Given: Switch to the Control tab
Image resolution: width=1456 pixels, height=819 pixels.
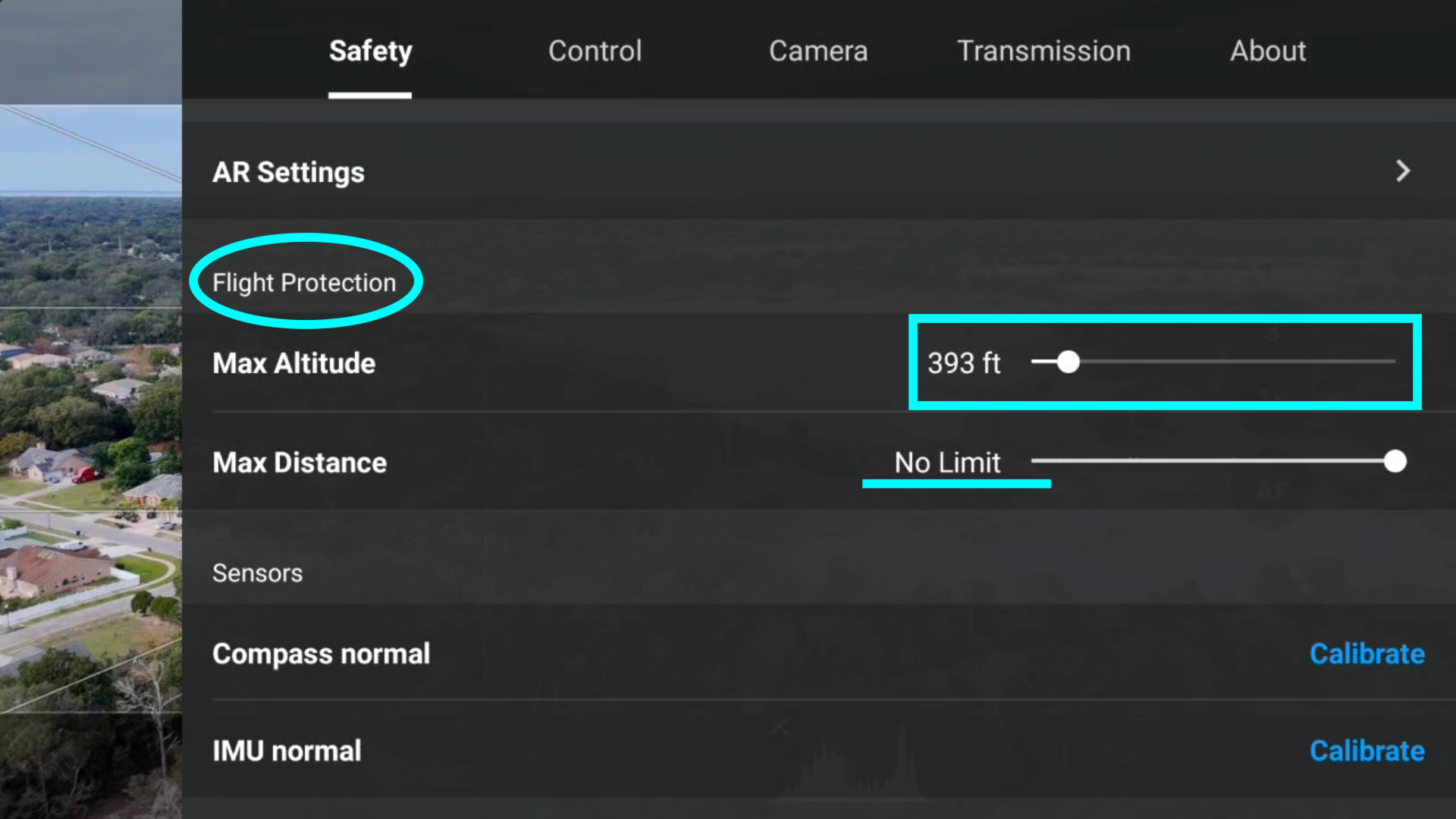Looking at the screenshot, I should [x=595, y=51].
